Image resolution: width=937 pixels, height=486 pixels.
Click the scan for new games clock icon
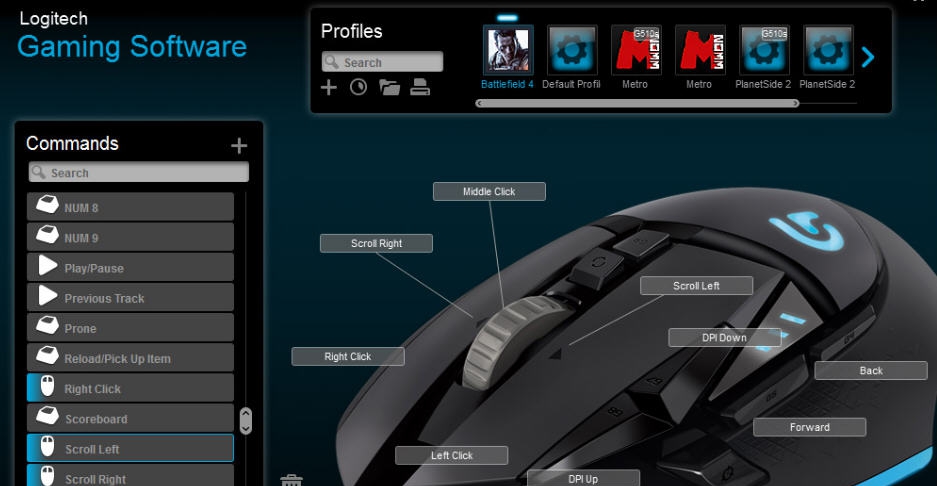point(359,87)
